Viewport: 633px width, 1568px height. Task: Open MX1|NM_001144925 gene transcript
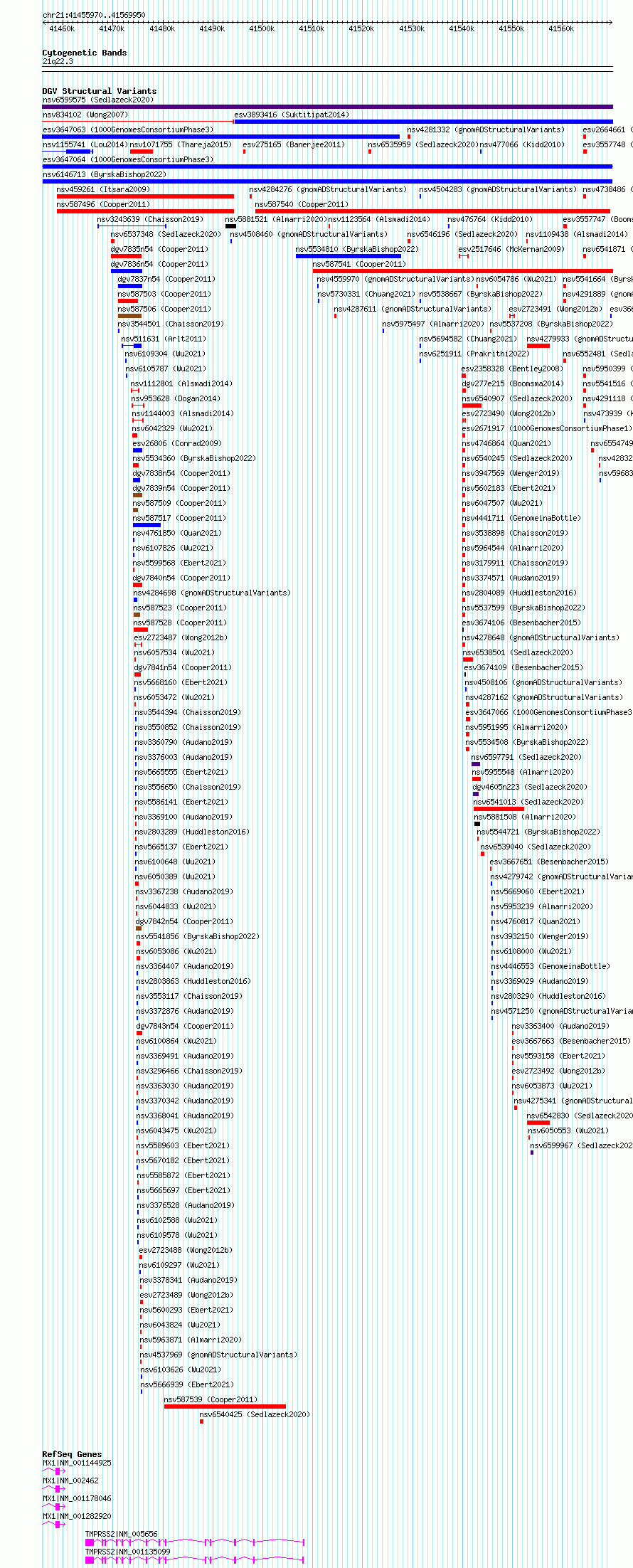(77, 1463)
